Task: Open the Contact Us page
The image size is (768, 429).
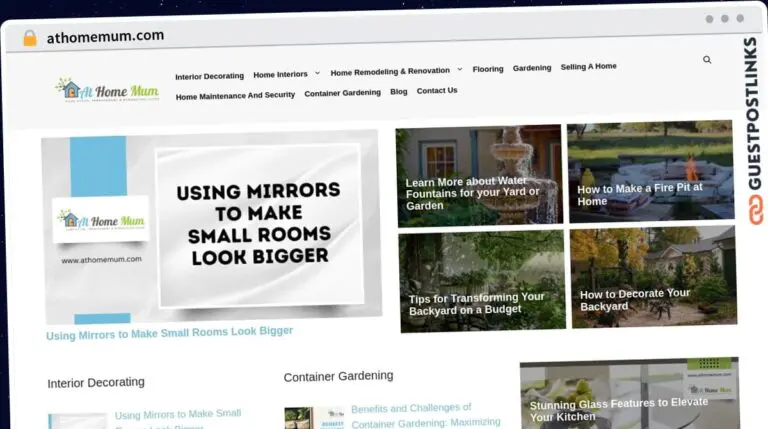Action: [x=437, y=90]
